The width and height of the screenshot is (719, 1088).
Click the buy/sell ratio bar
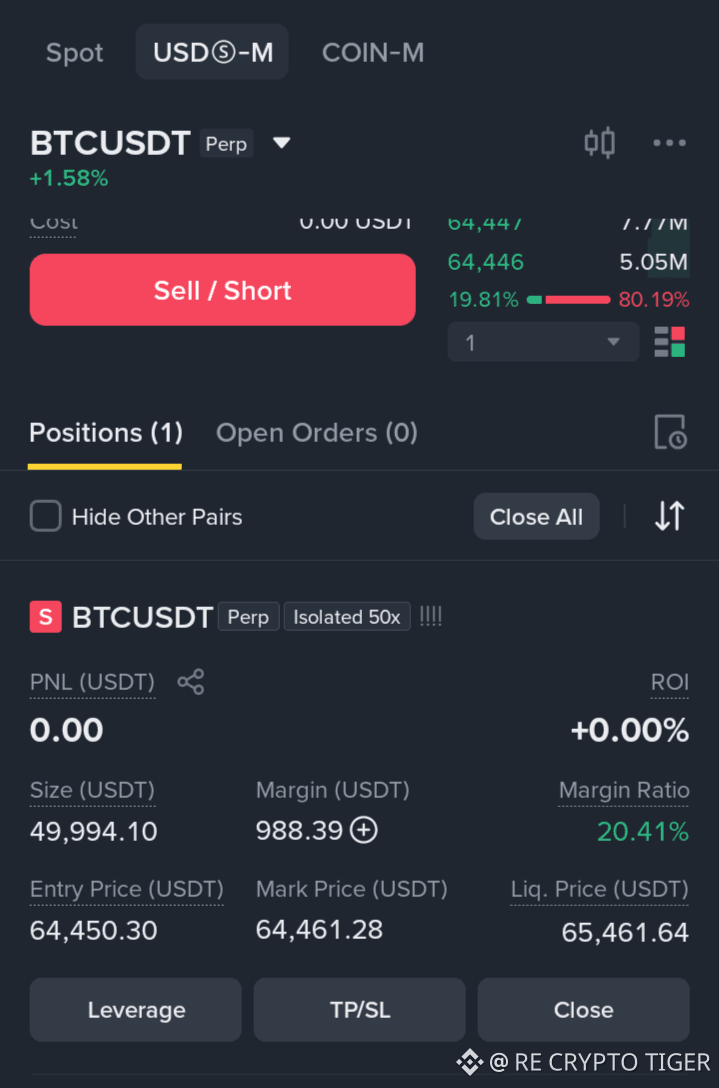(x=568, y=300)
